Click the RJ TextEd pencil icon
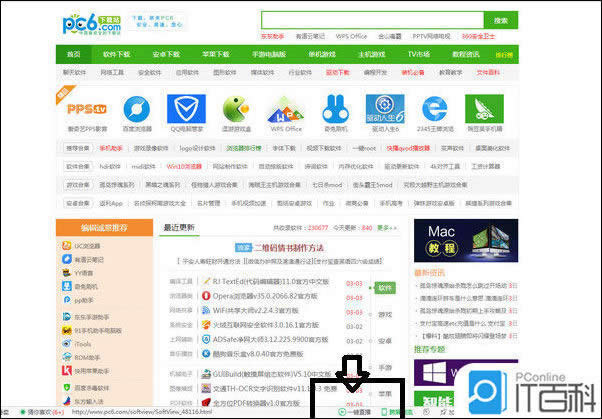The image size is (602, 419). tap(206, 281)
